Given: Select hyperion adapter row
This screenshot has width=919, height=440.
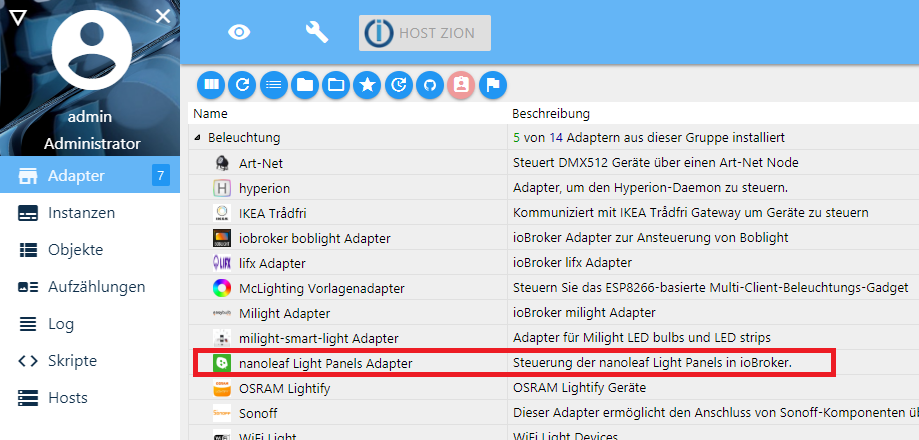Looking at the screenshot, I should click(553, 187).
